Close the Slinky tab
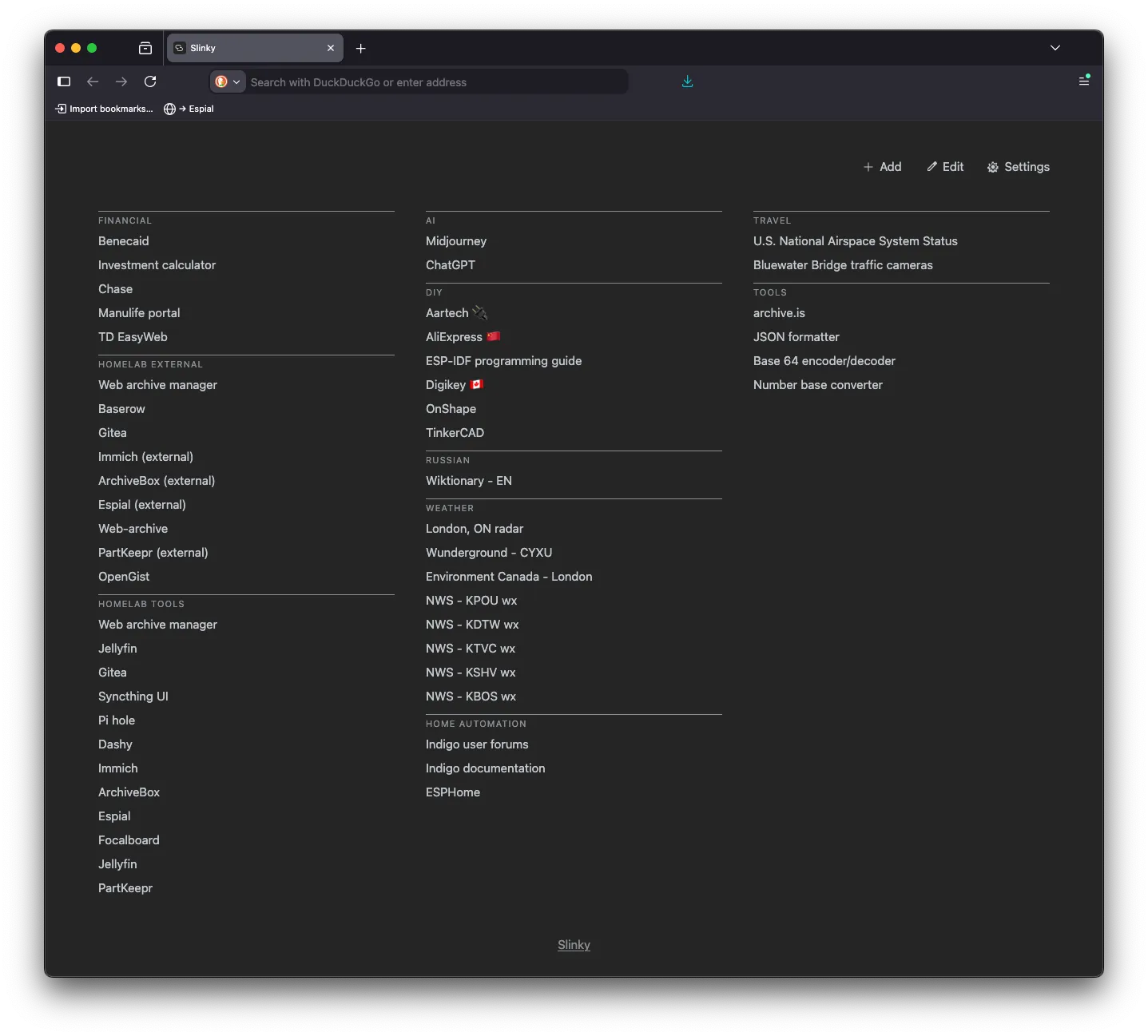 [331, 48]
